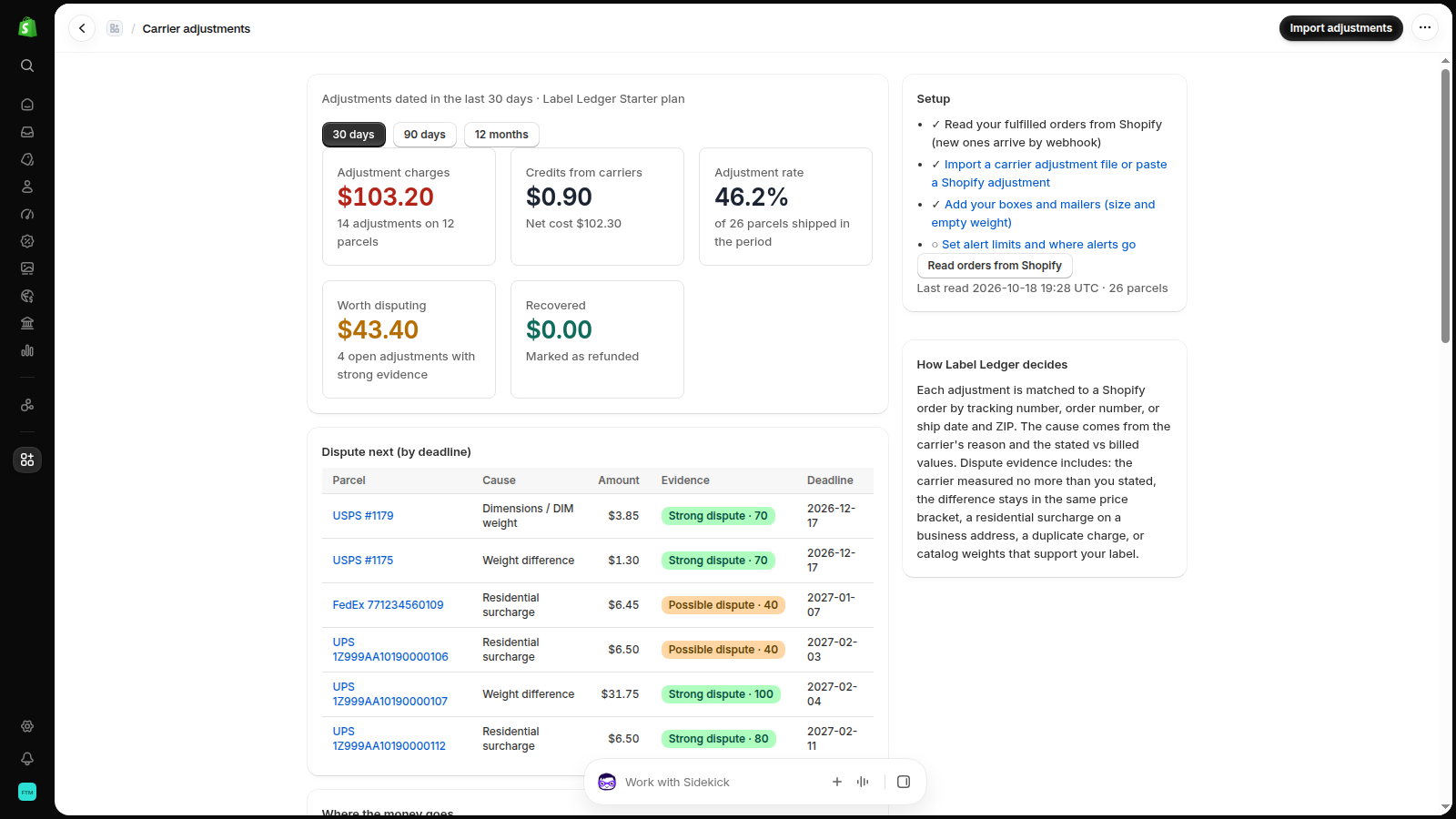
Task: Open parcel UPS 1Z999AA10190000112
Action: click(389, 739)
